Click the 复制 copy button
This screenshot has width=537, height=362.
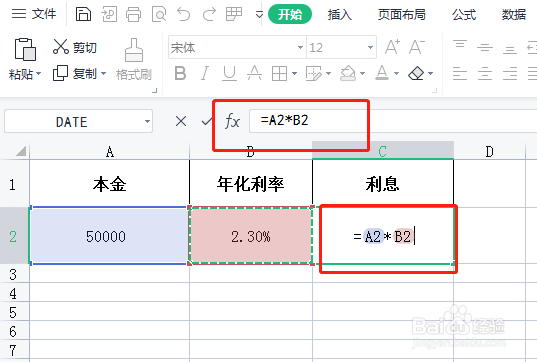75,73
